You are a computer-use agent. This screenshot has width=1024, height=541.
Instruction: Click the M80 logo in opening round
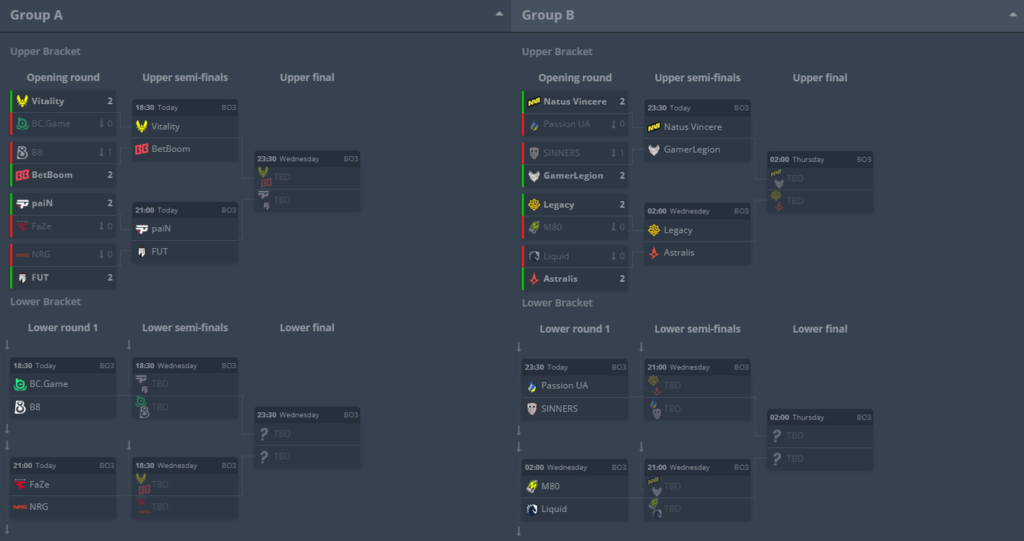coord(534,227)
